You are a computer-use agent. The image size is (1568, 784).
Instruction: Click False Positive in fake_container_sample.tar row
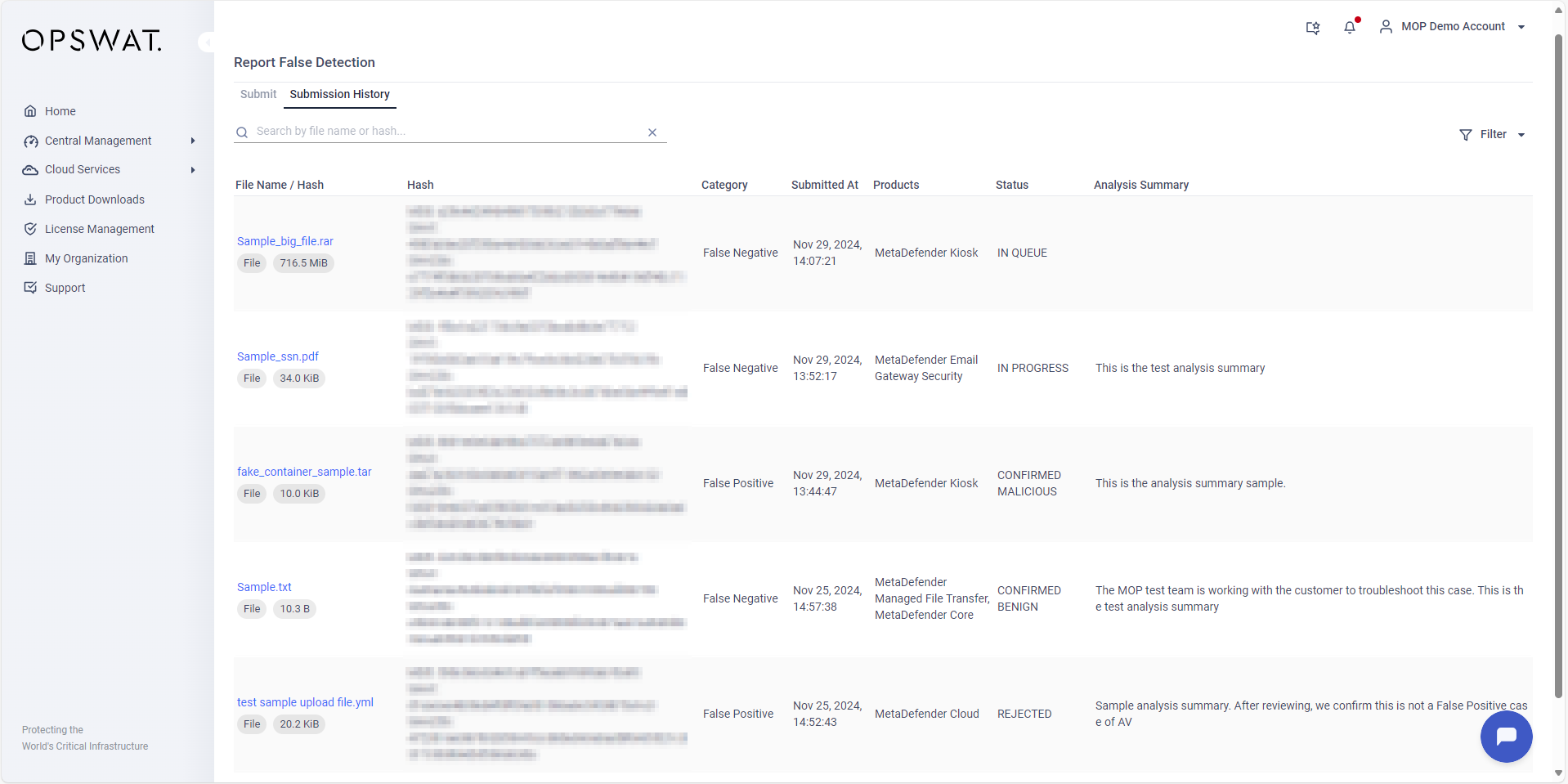pos(738,484)
